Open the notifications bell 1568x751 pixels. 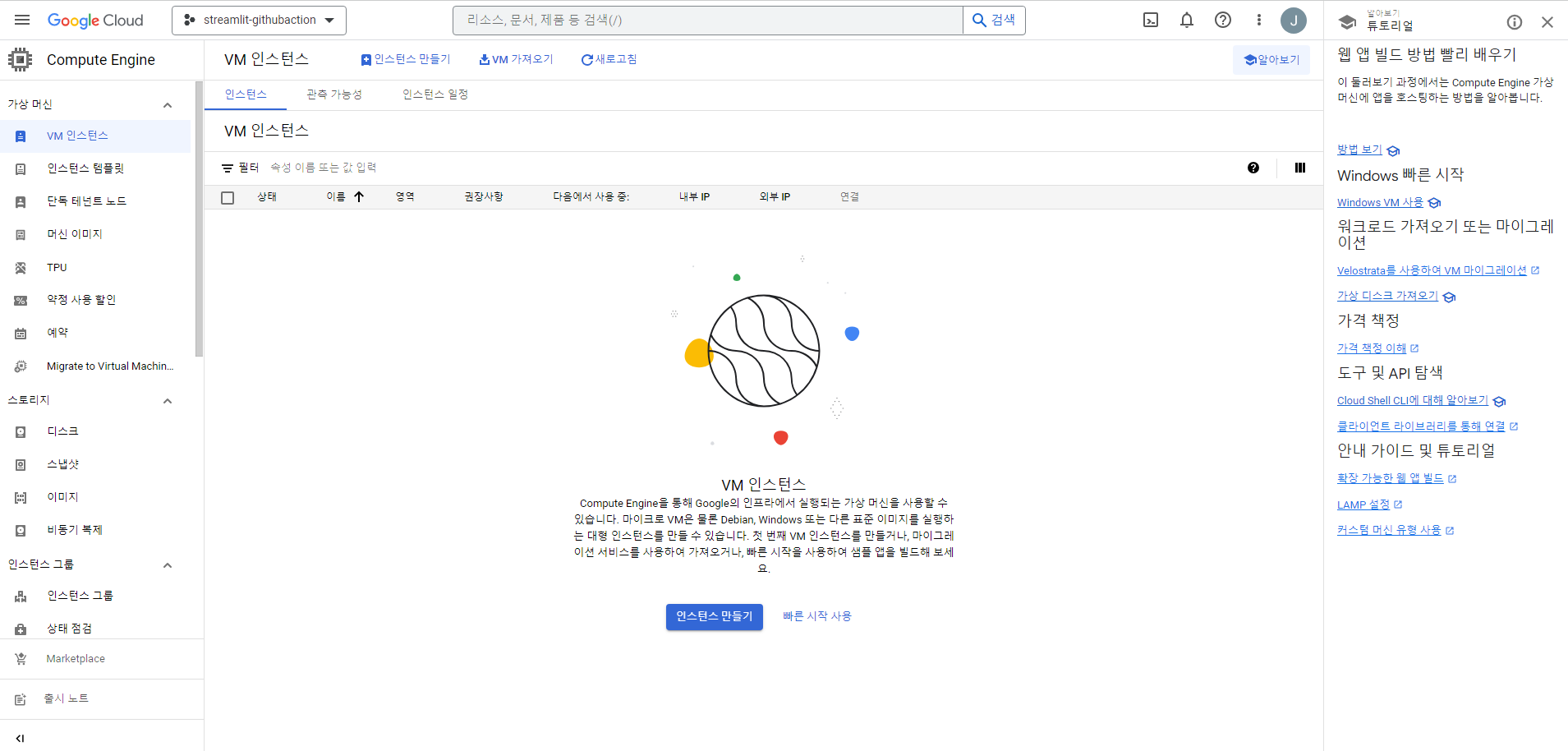tap(1187, 20)
